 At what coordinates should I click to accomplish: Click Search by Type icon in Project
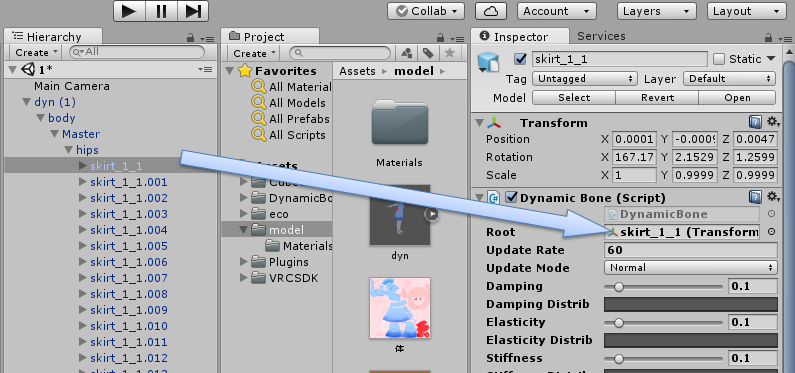point(407,53)
